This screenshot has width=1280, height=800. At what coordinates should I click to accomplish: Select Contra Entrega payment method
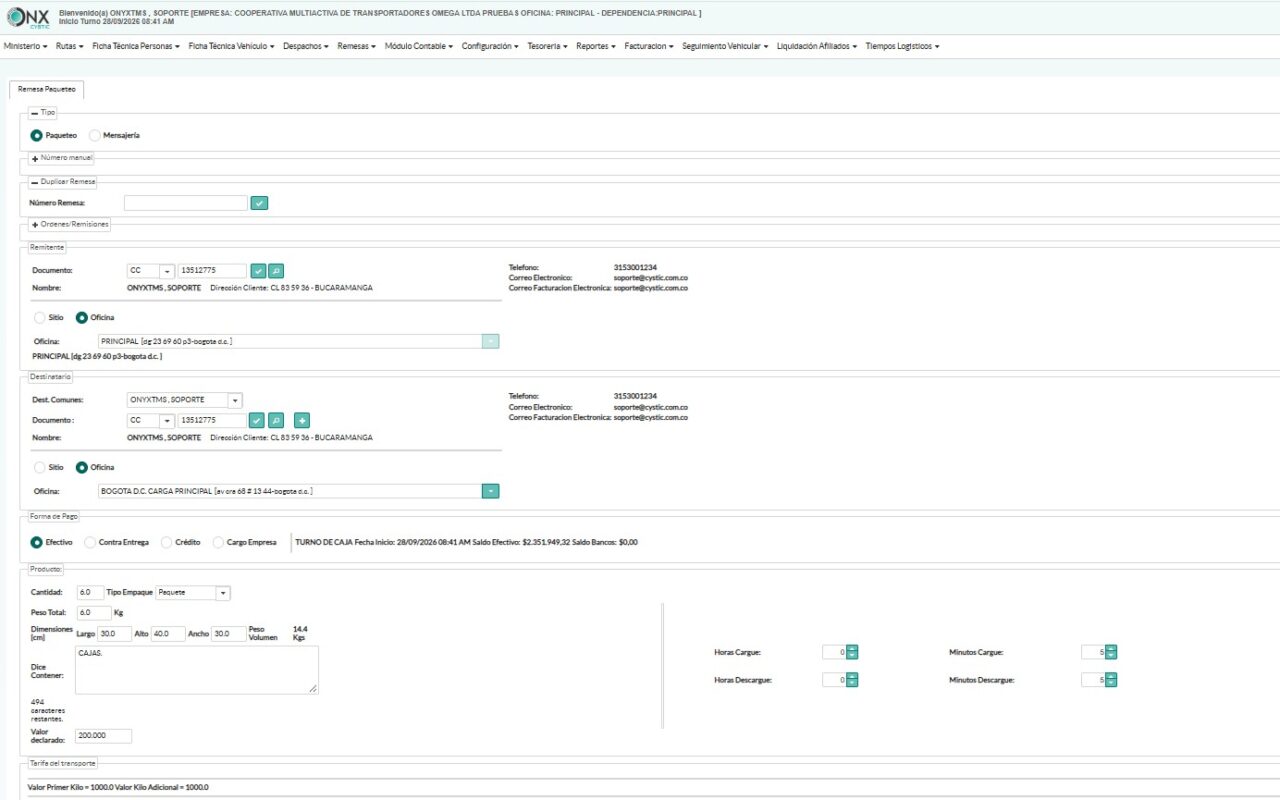click(x=90, y=542)
